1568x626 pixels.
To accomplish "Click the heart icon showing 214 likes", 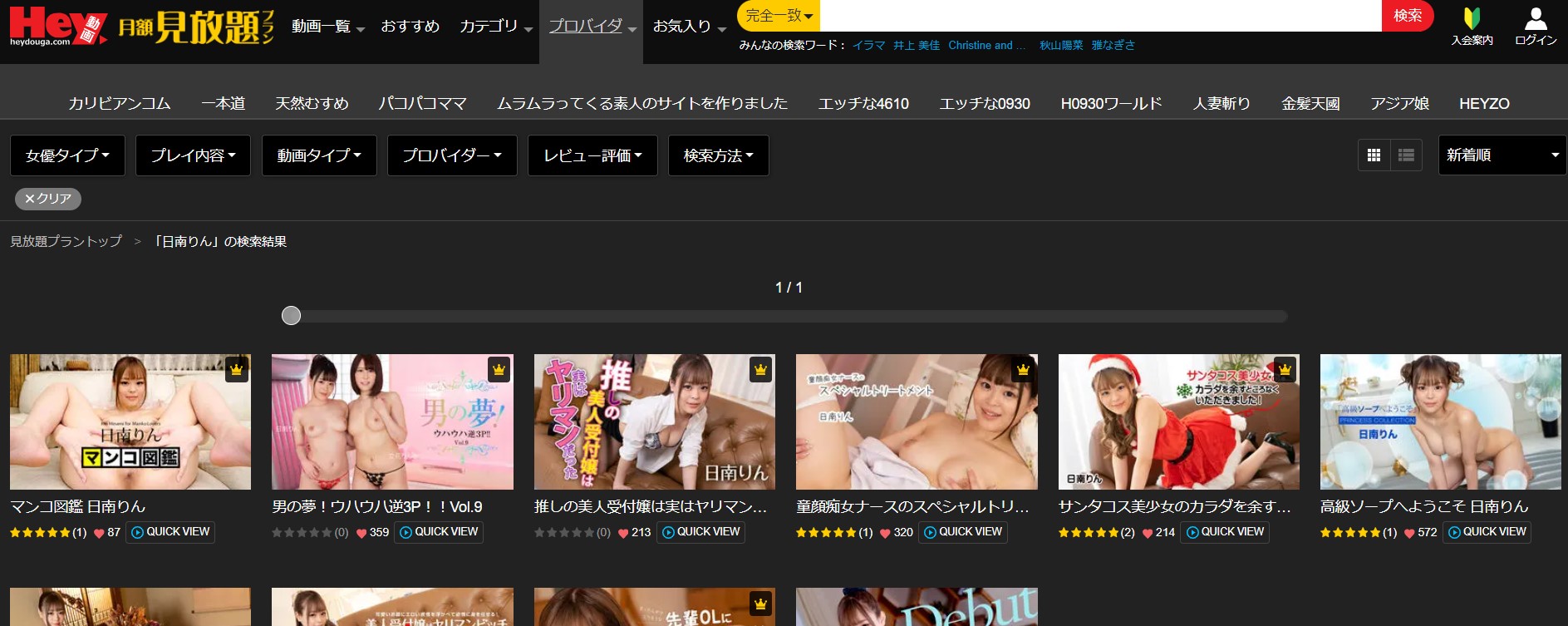I will (1148, 533).
